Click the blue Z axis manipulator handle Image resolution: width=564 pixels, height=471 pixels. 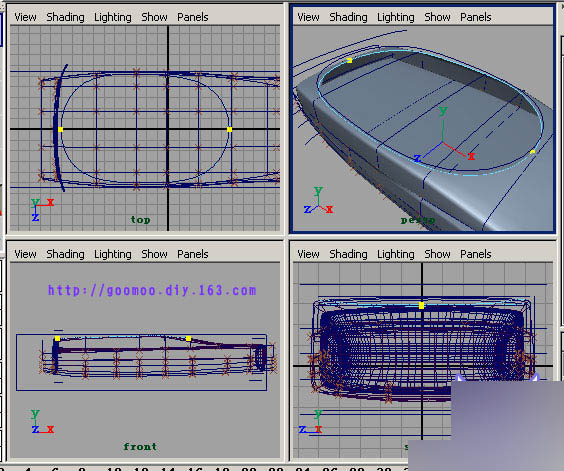(417, 158)
